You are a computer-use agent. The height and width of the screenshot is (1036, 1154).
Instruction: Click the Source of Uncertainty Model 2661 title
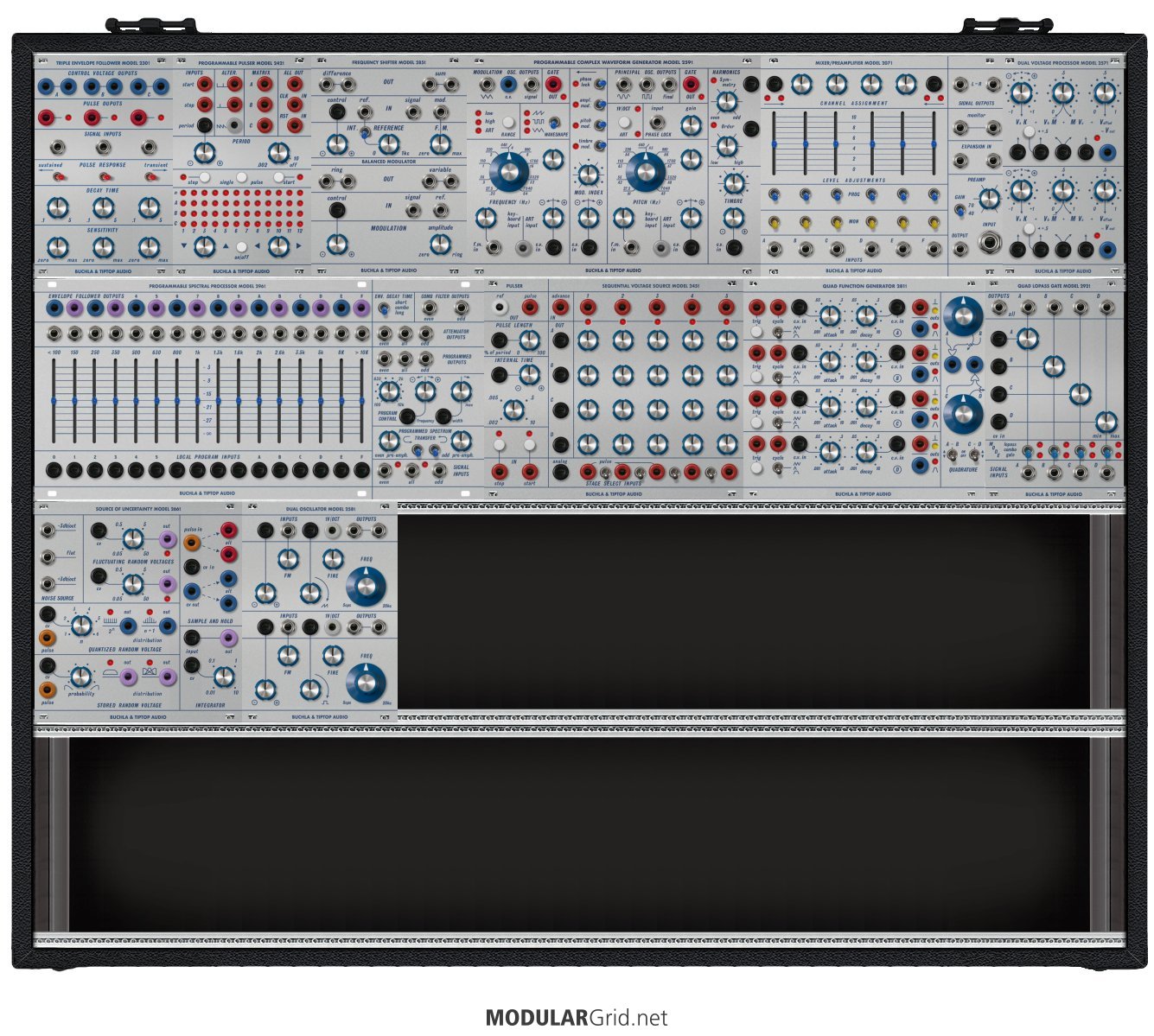pyautogui.click(x=138, y=508)
